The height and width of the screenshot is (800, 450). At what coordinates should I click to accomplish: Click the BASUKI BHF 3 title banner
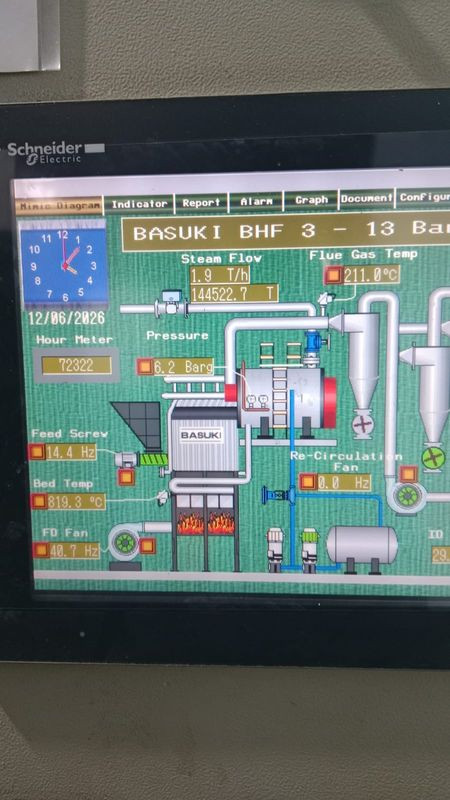coord(286,232)
